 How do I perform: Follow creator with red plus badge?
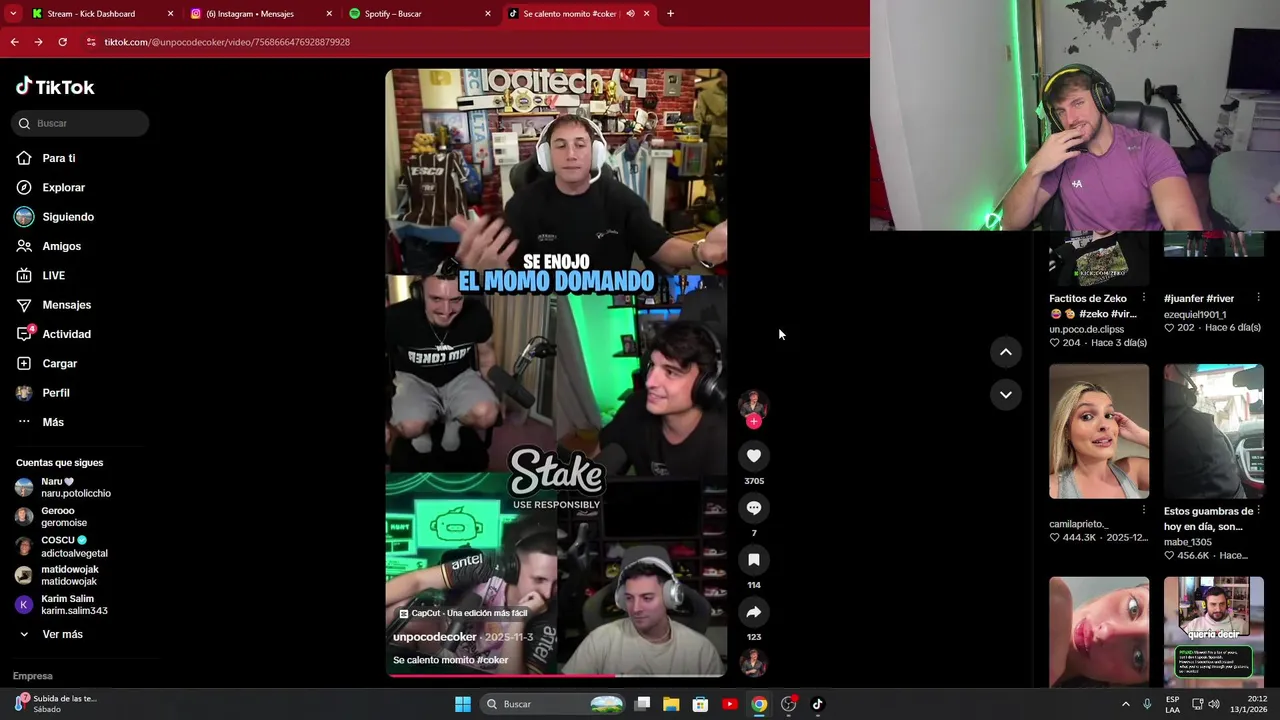(754, 421)
